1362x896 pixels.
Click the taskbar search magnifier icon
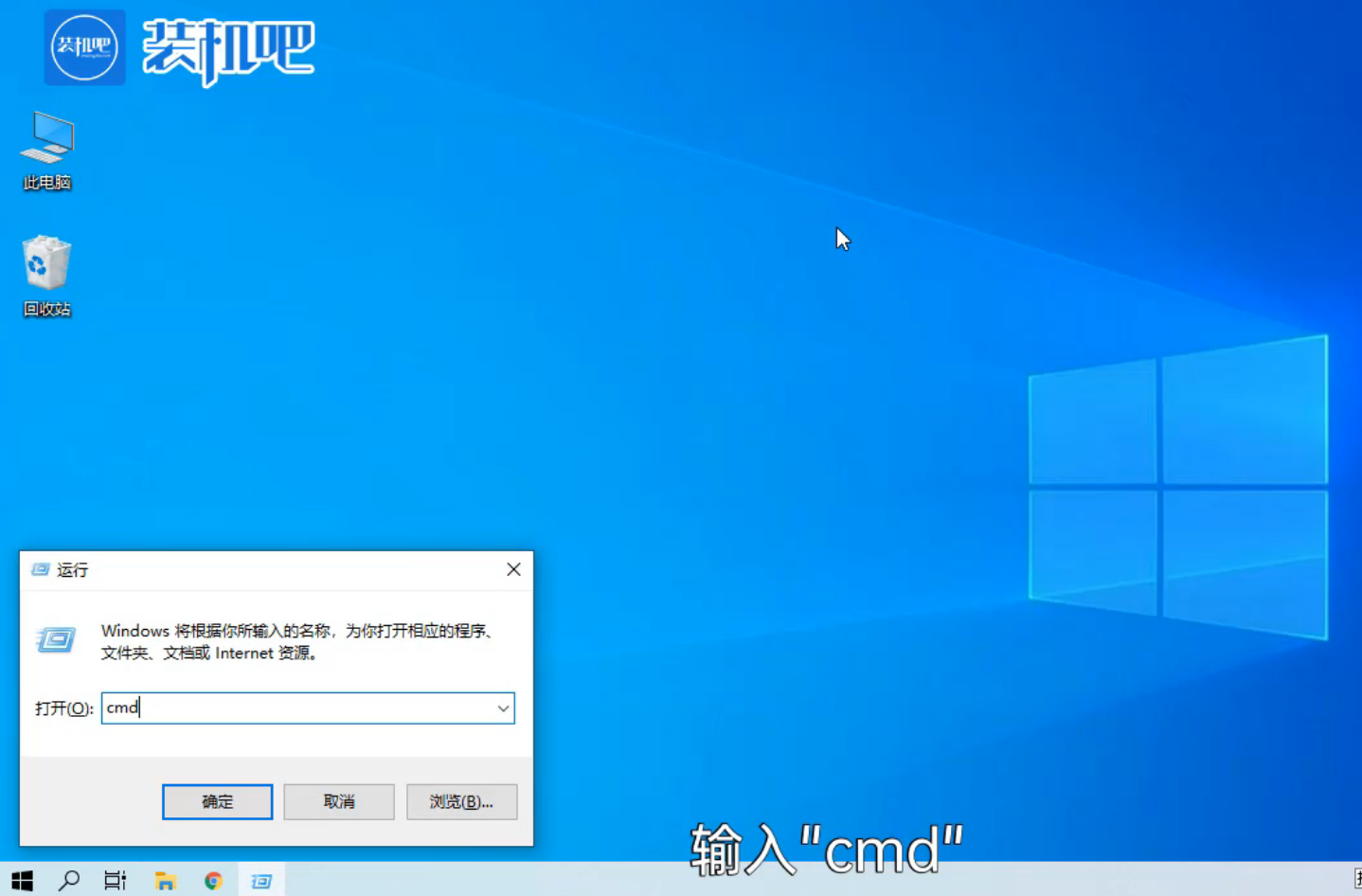click(x=68, y=880)
